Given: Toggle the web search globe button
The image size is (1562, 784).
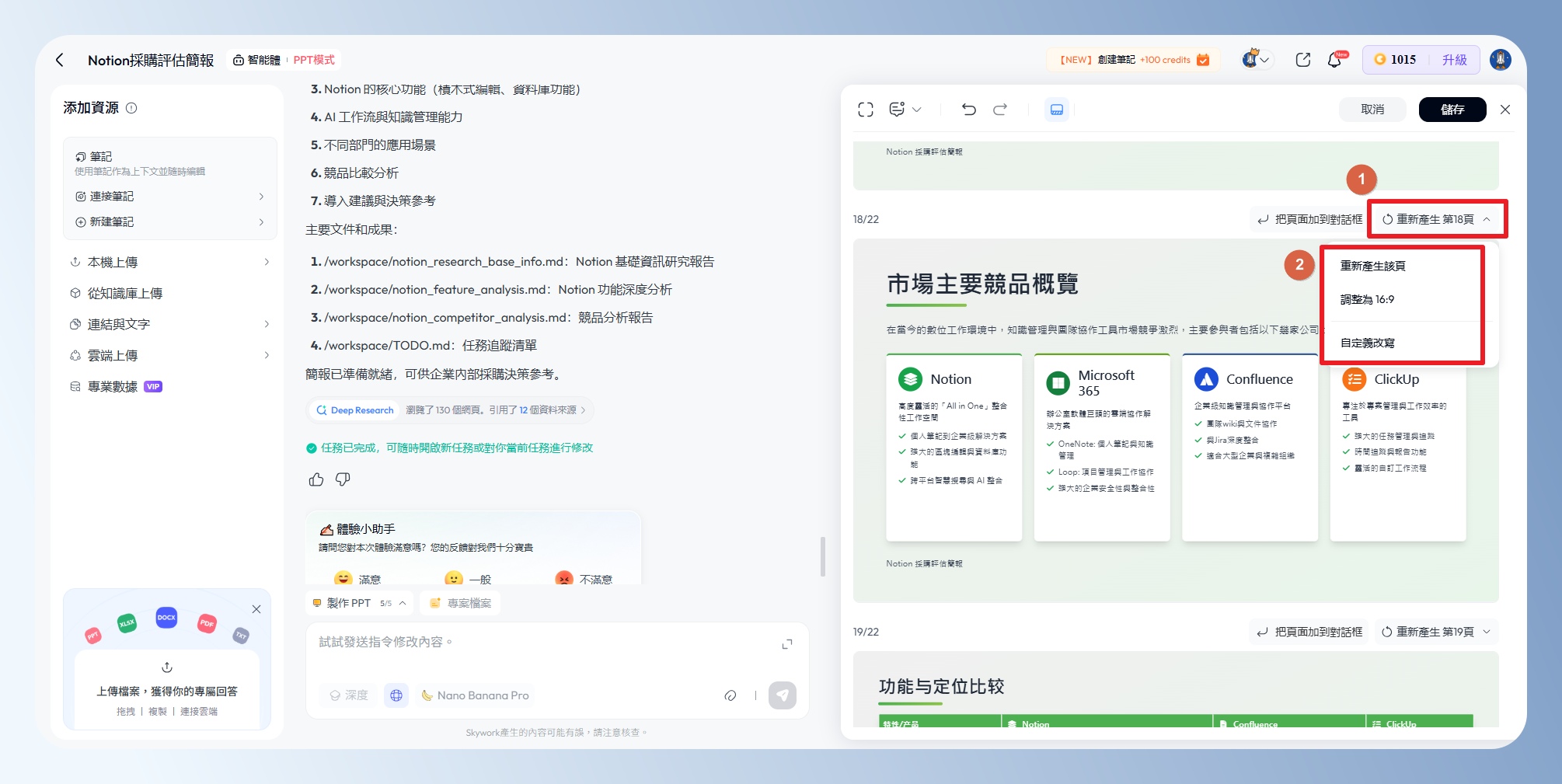Looking at the screenshot, I should coord(396,695).
